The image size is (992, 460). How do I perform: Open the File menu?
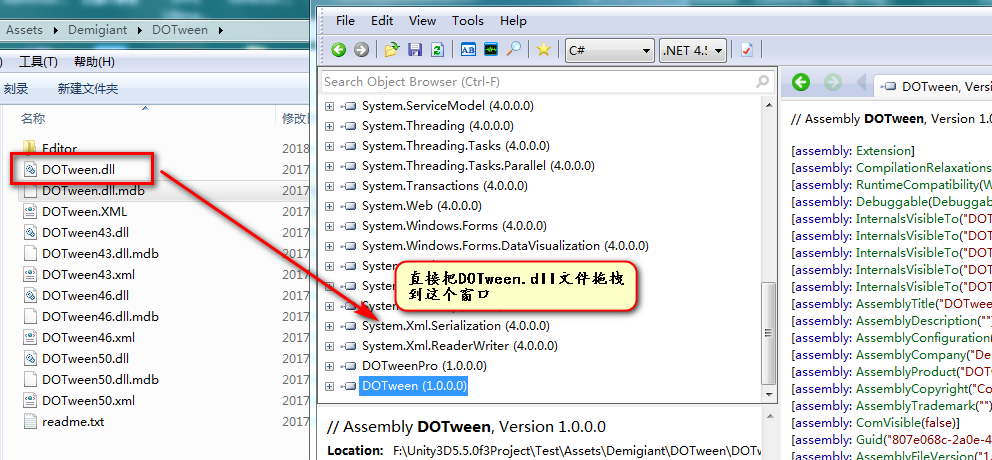pos(345,21)
